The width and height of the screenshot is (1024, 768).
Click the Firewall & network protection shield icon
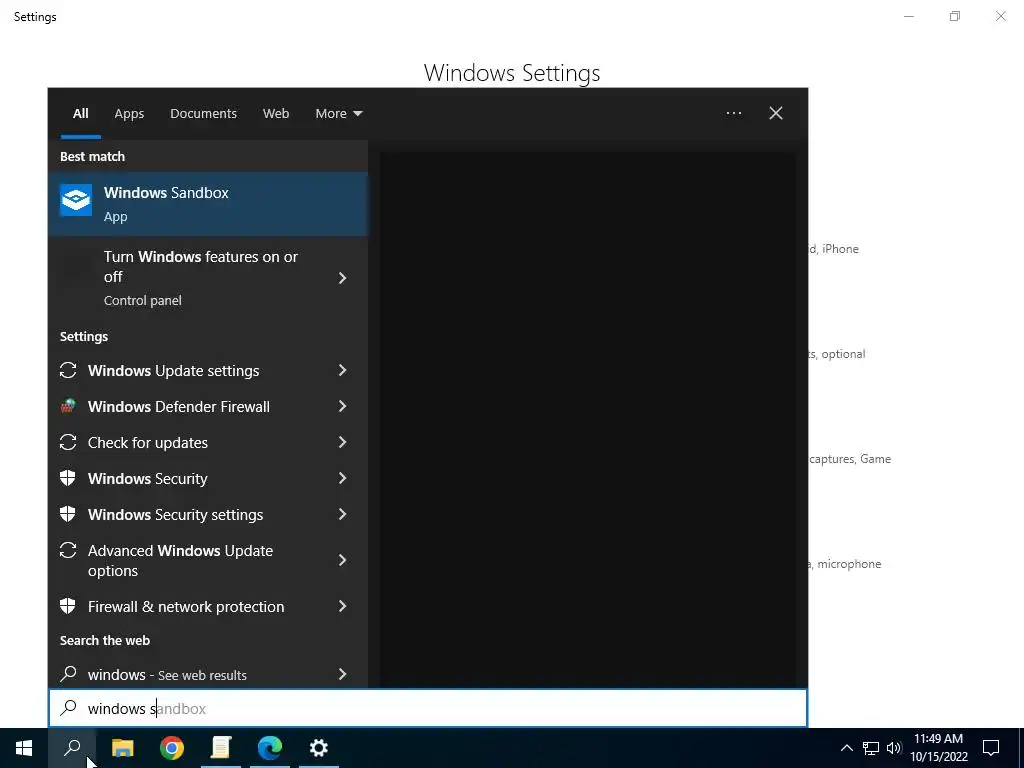tap(68, 606)
